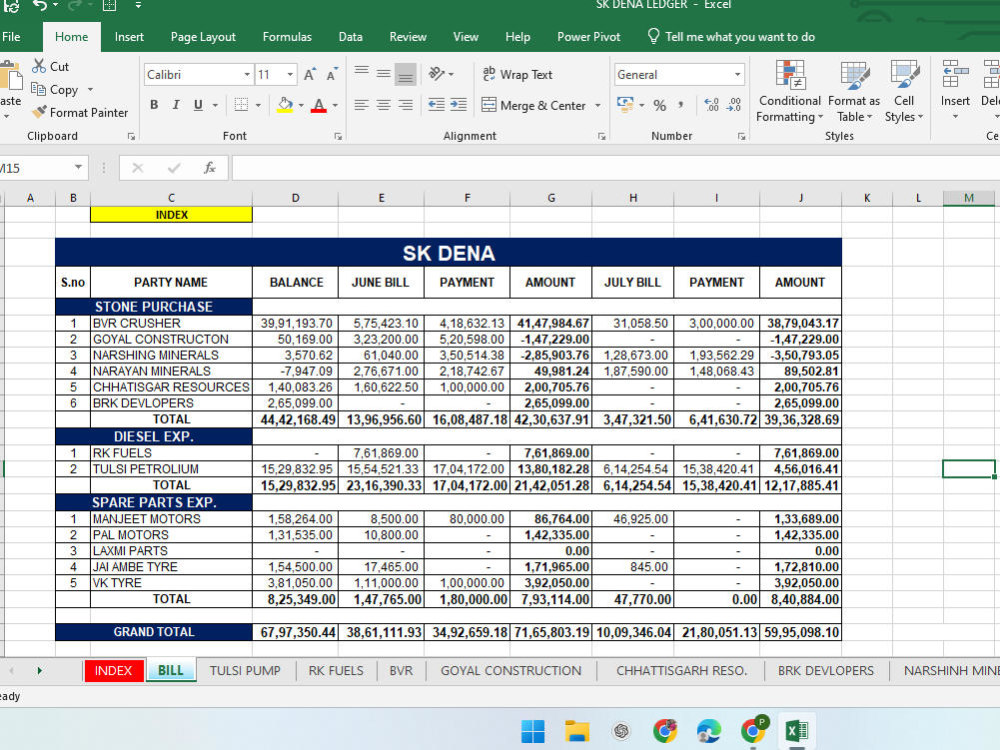1000x750 pixels.
Task: Toggle Underline formatting
Action: [x=198, y=105]
